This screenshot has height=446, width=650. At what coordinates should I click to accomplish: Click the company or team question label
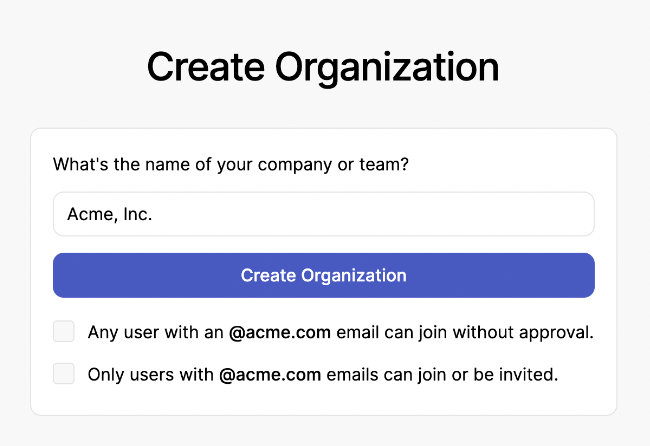231,165
